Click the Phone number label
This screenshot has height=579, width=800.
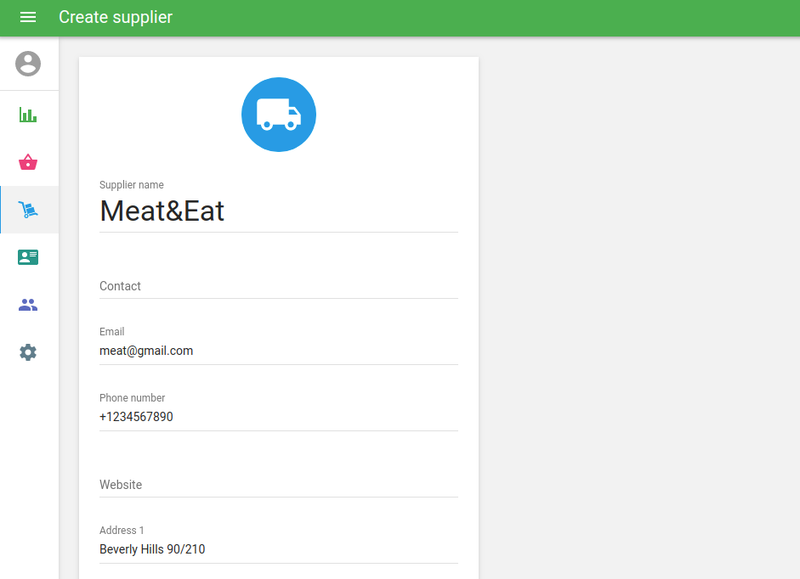pos(132,398)
